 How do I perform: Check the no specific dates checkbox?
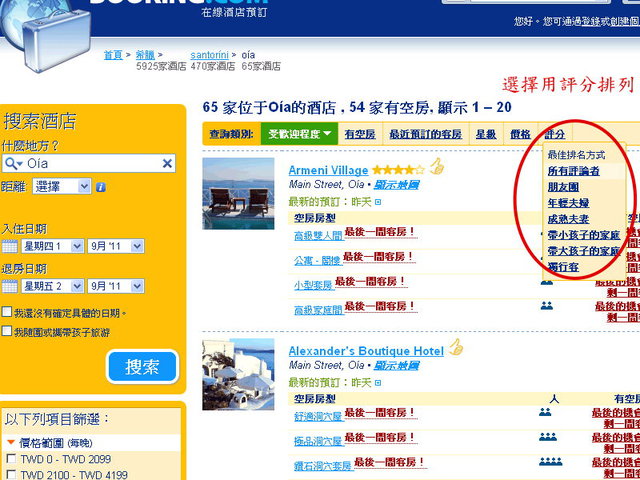pos(8,312)
